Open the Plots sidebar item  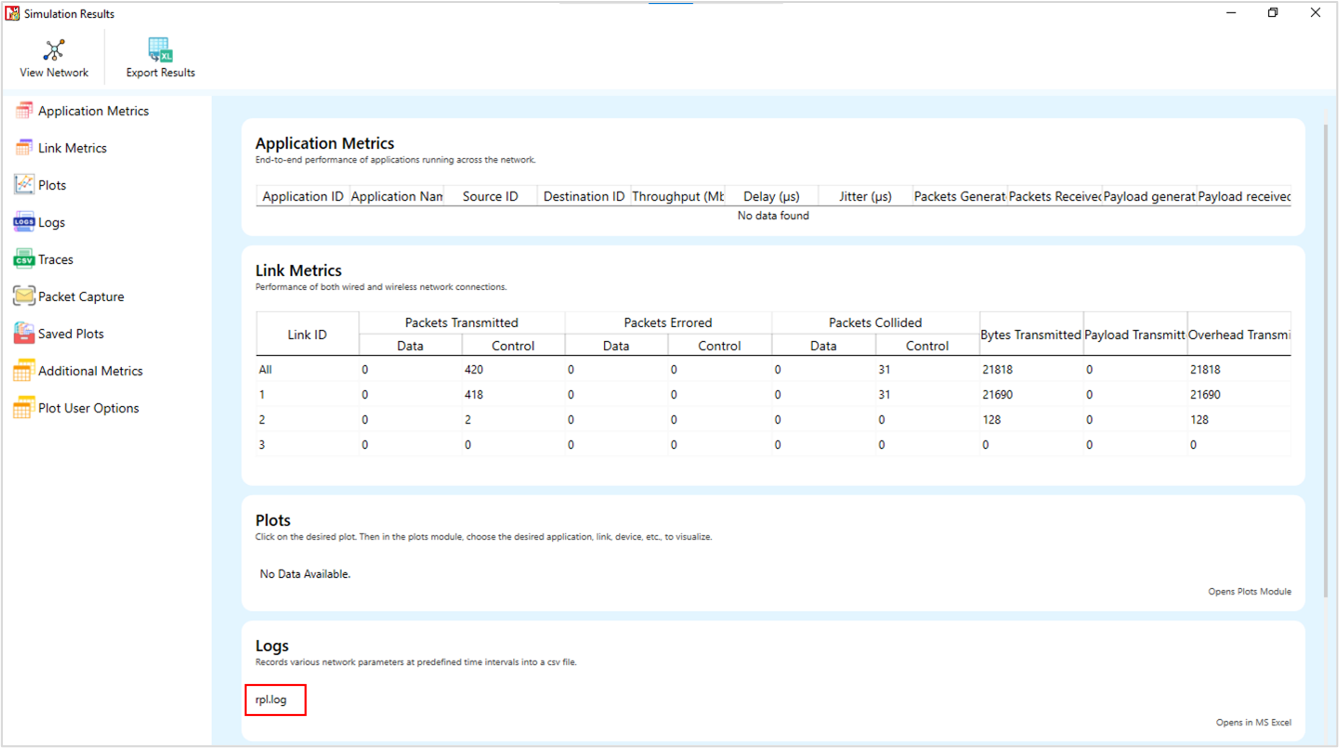coord(52,185)
